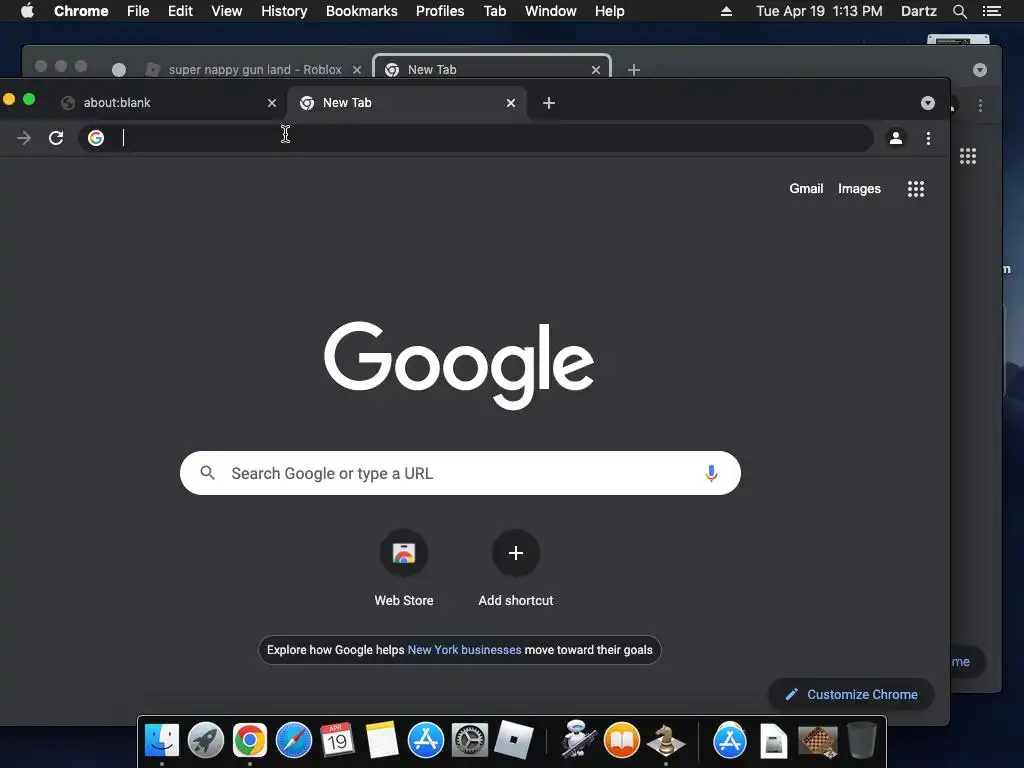Open Notes from the Dock
Viewport: 1024px width, 768px height.
(382, 741)
